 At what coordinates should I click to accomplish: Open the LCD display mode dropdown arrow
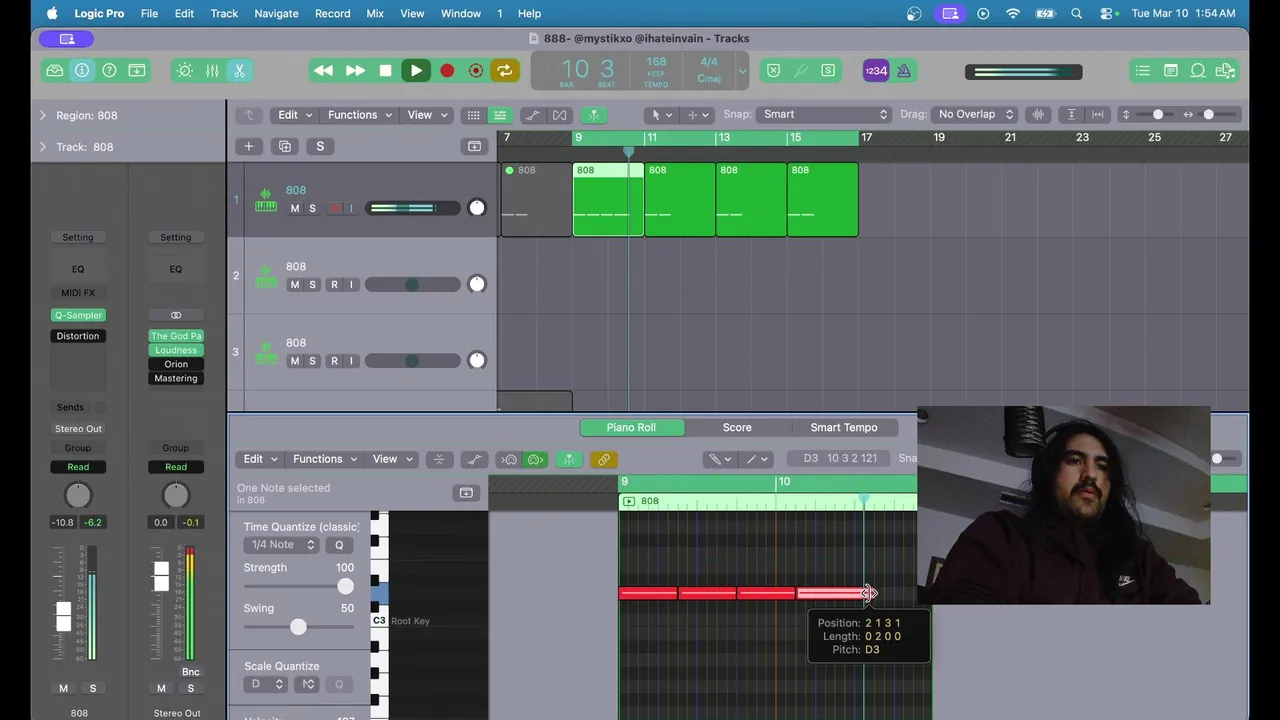(742, 71)
